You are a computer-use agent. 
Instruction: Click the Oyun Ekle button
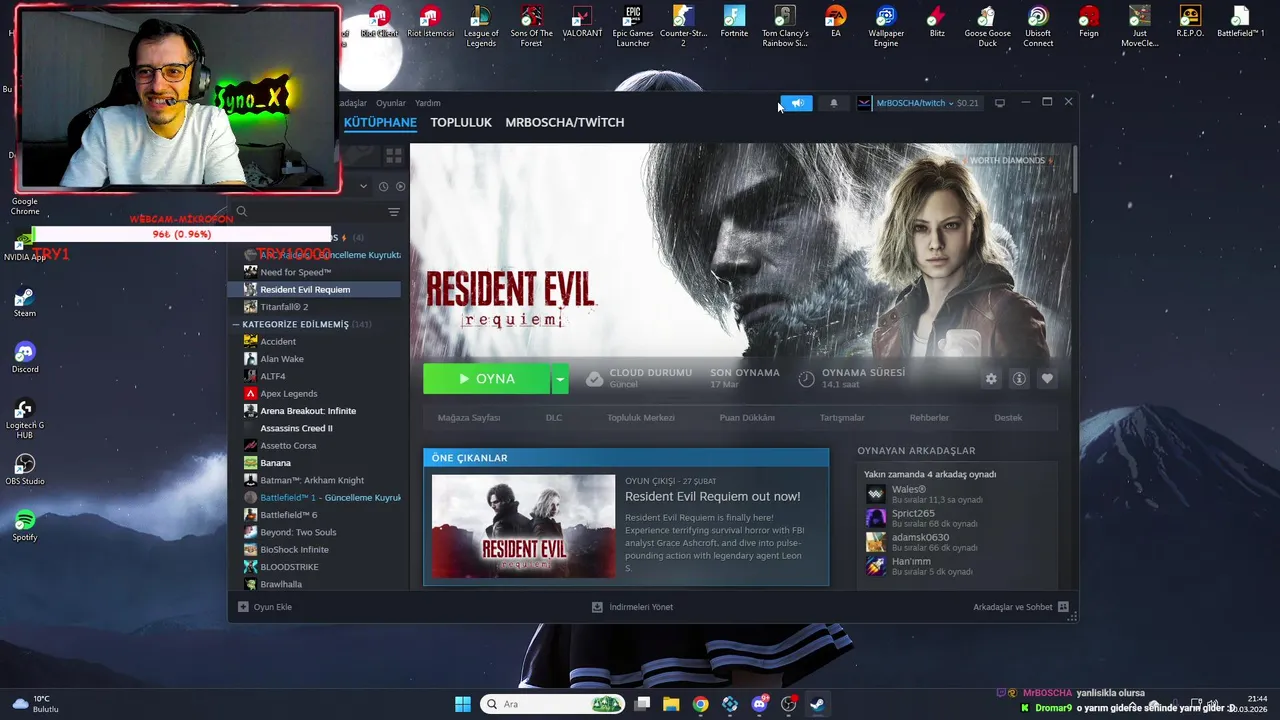pos(265,607)
